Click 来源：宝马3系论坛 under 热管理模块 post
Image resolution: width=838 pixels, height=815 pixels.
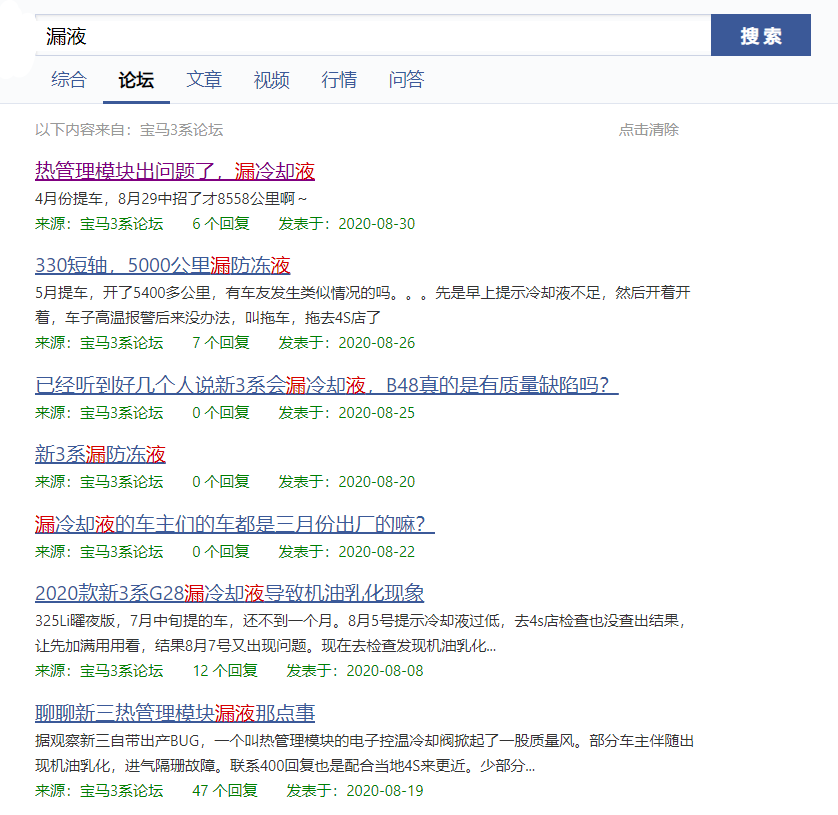click(x=99, y=223)
